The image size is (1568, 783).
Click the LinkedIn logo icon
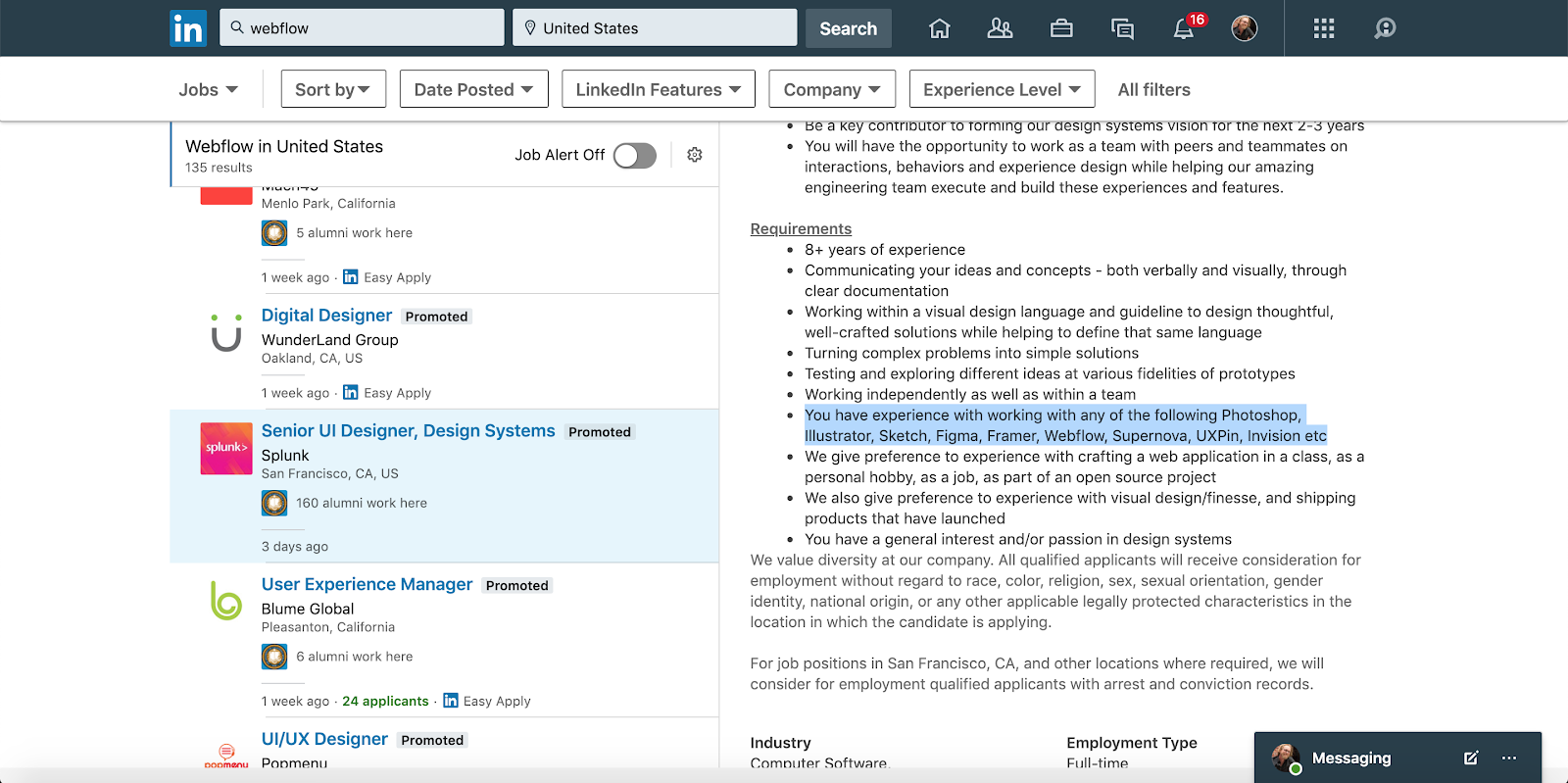(187, 28)
